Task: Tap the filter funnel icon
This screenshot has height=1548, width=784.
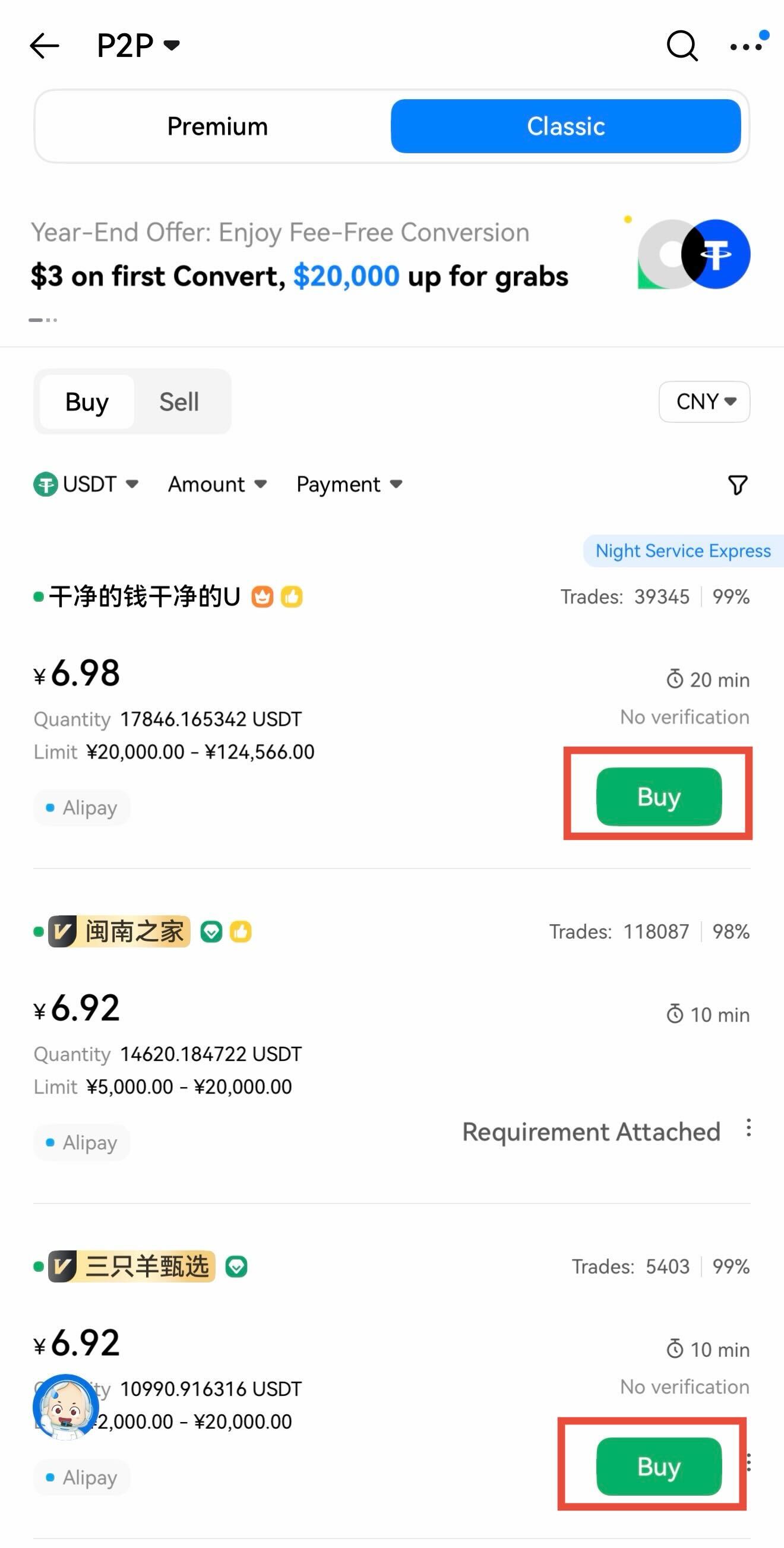Action: tap(737, 485)
